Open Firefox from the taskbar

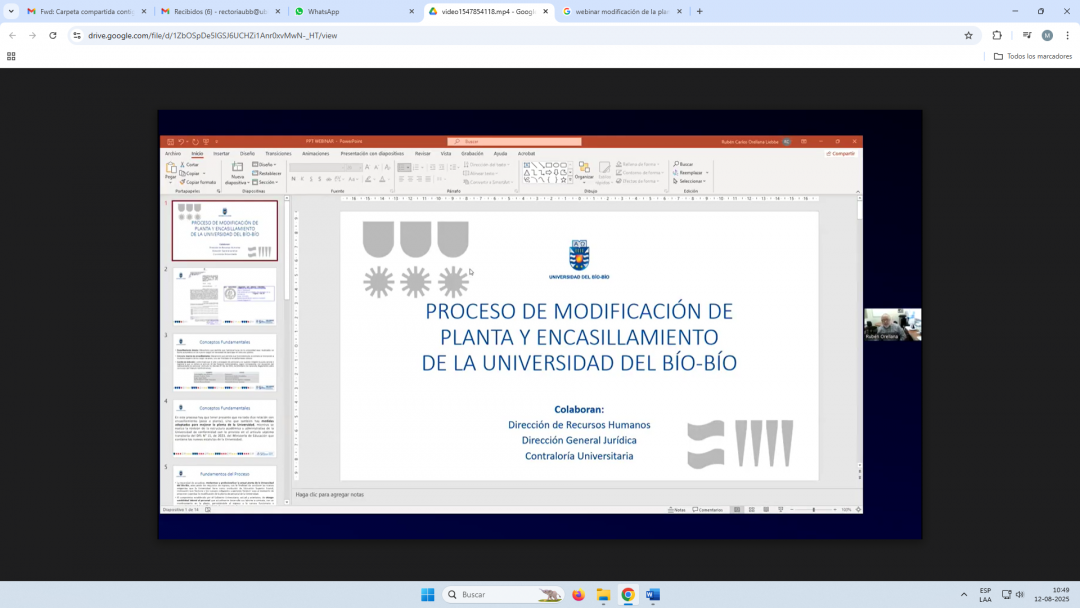click(x=578, y=594)
